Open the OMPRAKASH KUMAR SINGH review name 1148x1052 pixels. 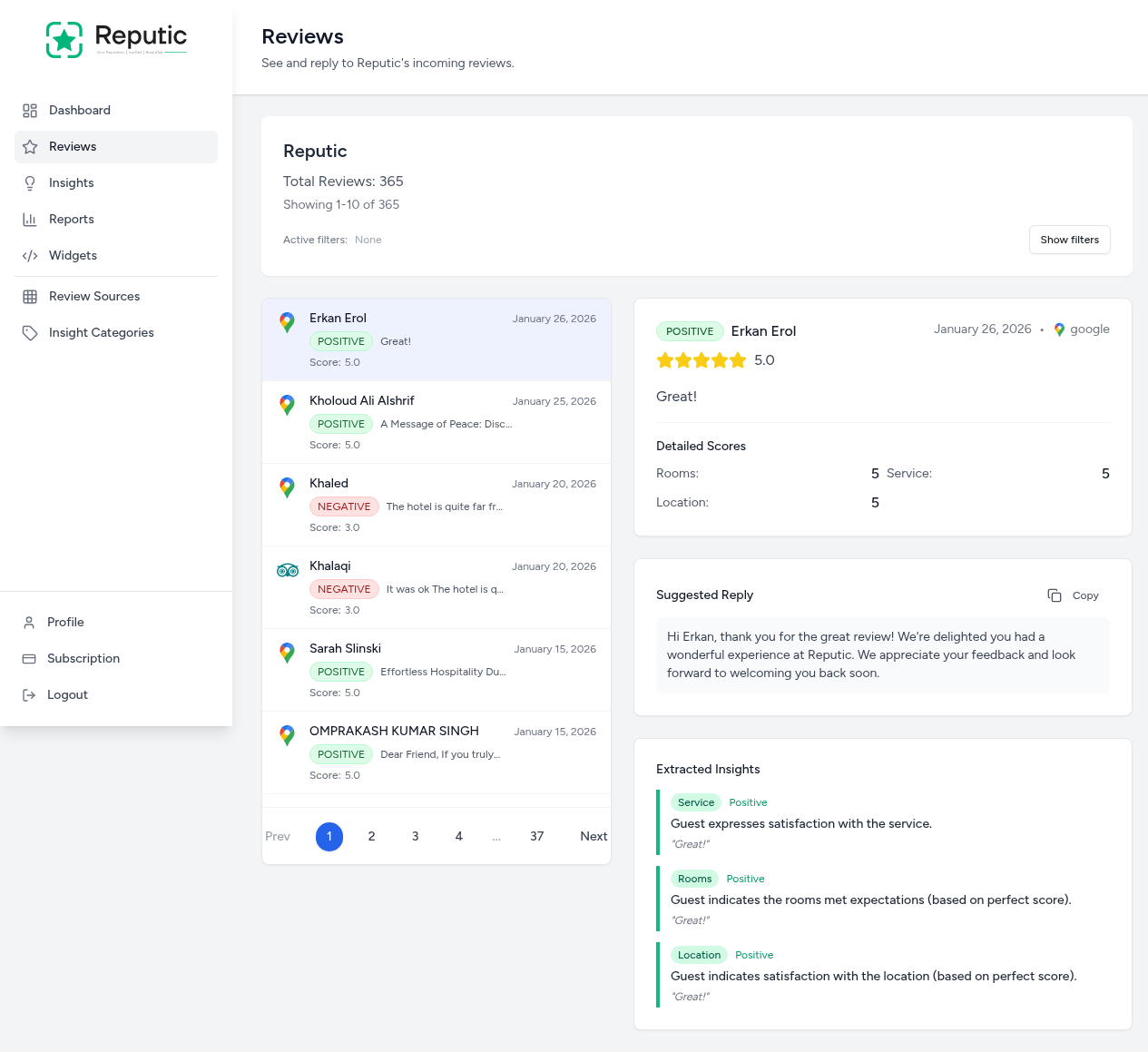coord(394,732)
